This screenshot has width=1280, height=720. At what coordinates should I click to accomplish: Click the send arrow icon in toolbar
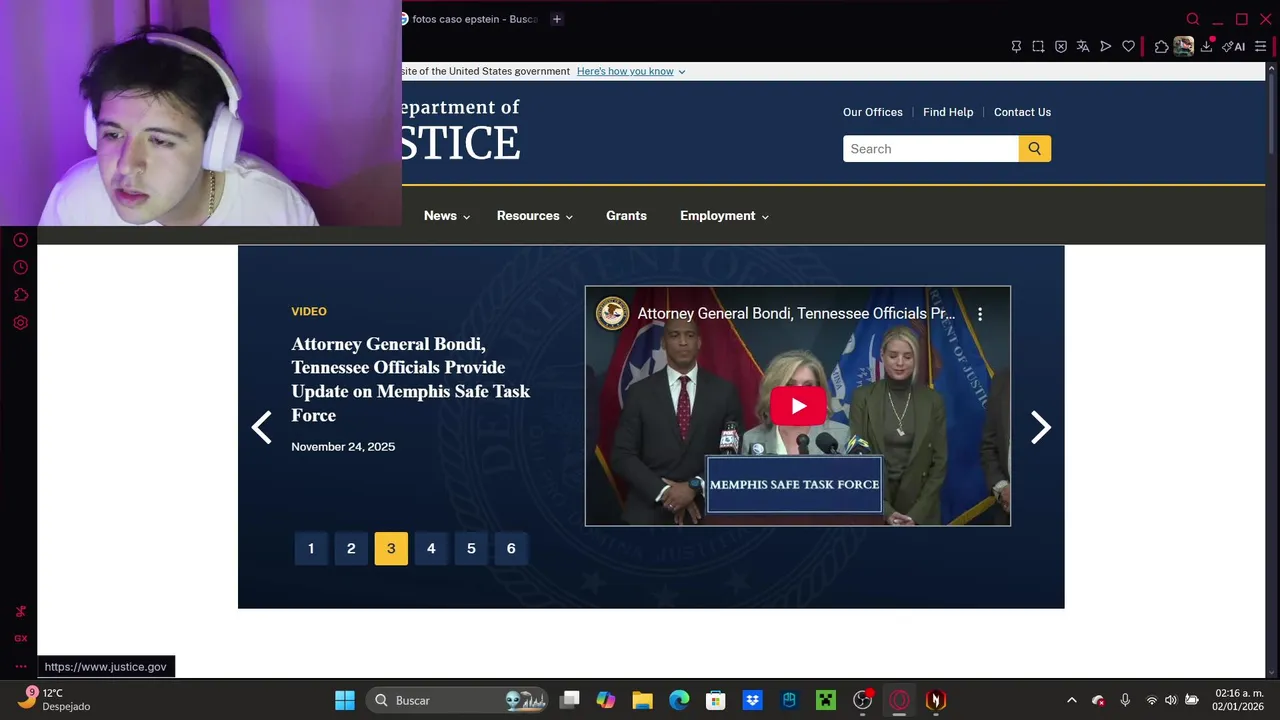click(x=1106, y=46)
